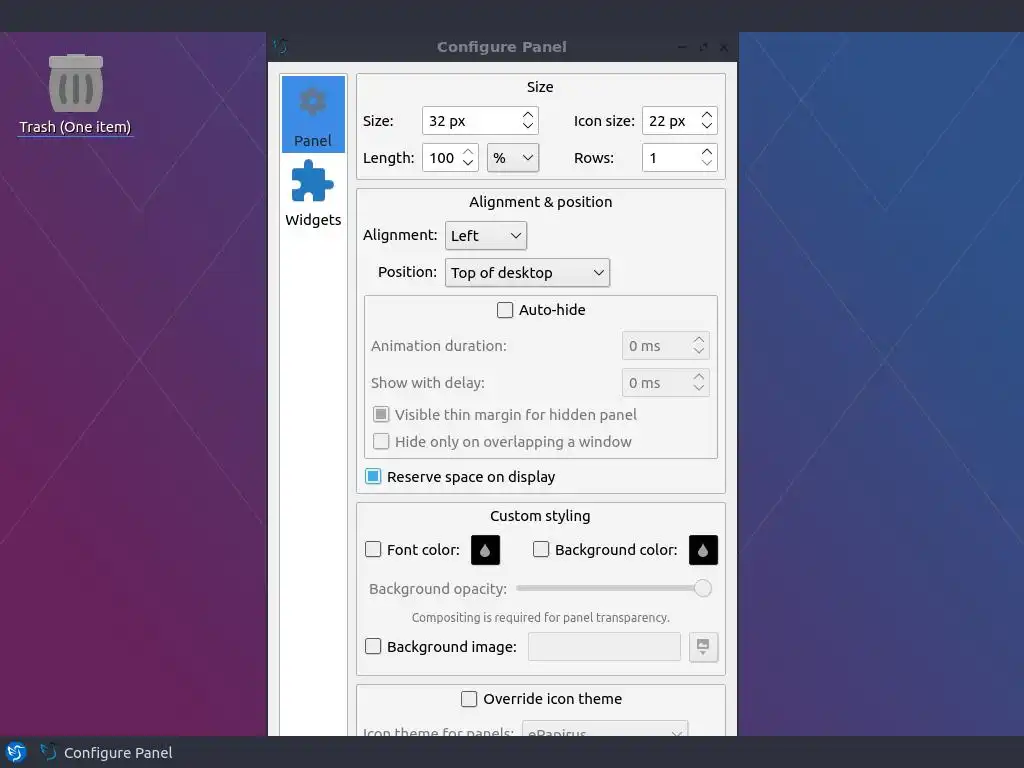1024x768 pixels.
Task: Click the Alignment & position heading
Action: pos(541,202)
